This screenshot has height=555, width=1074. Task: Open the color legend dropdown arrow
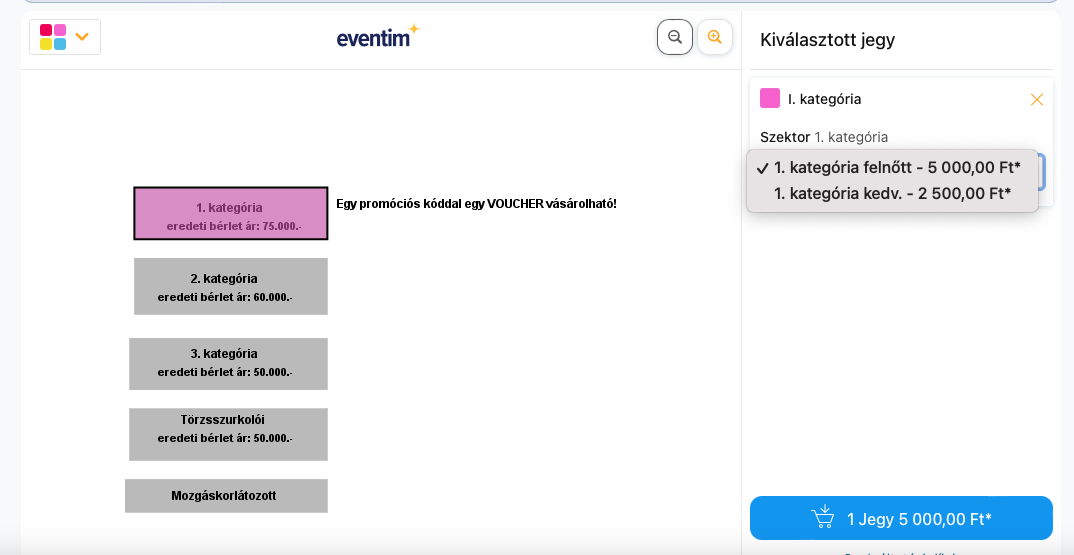click(x=82, y=37)
